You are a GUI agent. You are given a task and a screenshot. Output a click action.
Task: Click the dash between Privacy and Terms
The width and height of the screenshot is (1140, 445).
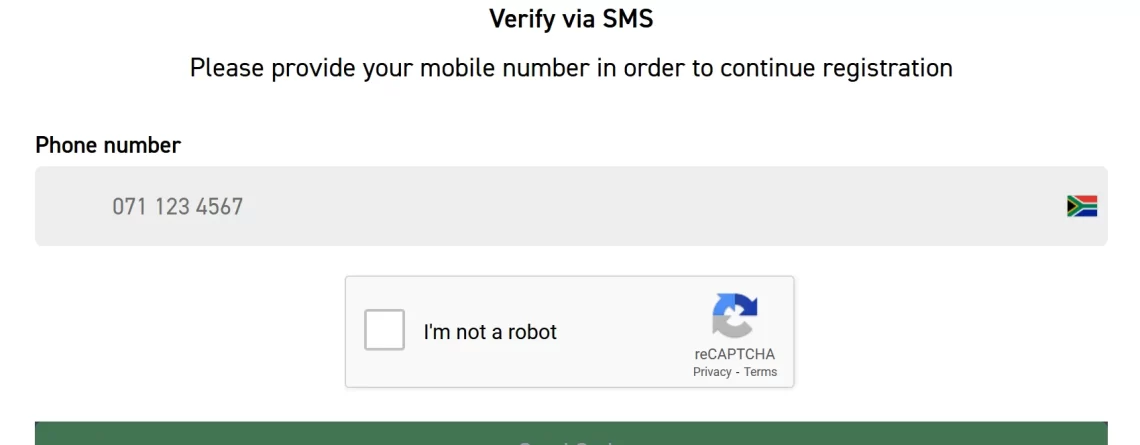[x=737, y=372]
